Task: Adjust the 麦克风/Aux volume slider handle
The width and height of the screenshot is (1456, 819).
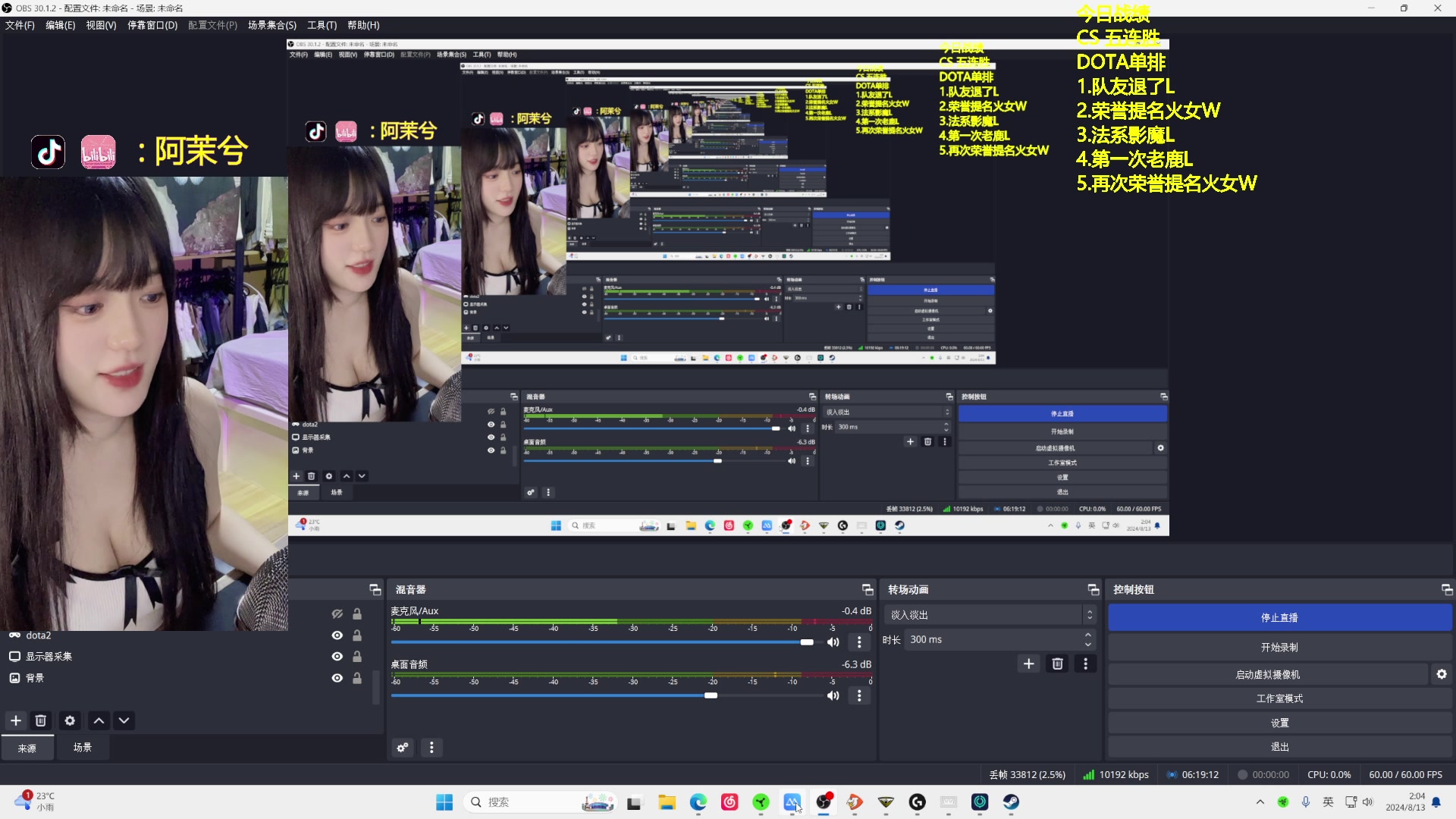Action: click(807, 642)
